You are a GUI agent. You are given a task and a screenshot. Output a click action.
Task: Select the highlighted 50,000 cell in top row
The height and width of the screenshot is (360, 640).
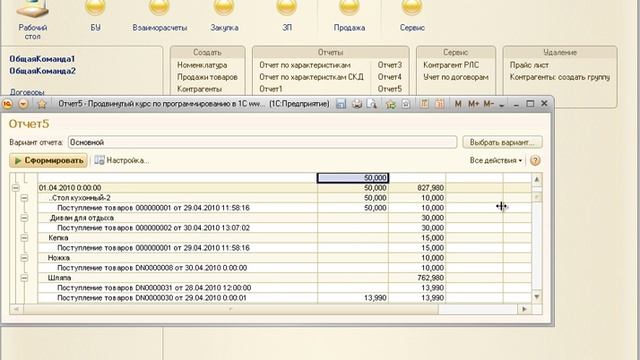(x=353, y=178)
